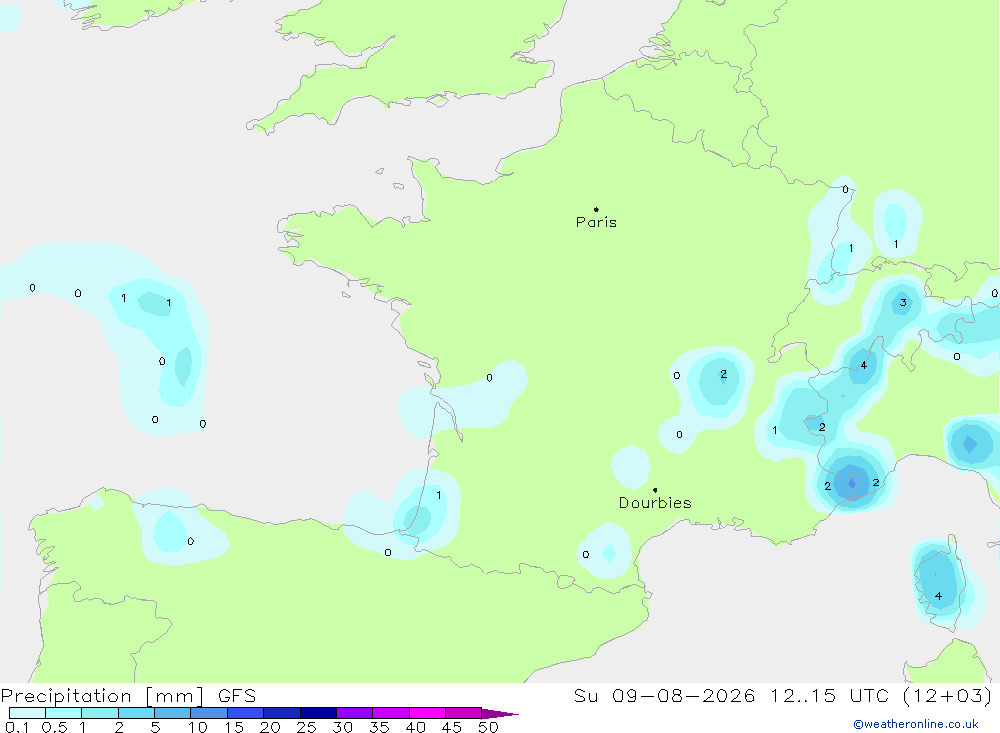Screen dimensions: 1000x733
Task: Pick the 2–5 mm legend color swatch
Action: [x=136, y=713]
